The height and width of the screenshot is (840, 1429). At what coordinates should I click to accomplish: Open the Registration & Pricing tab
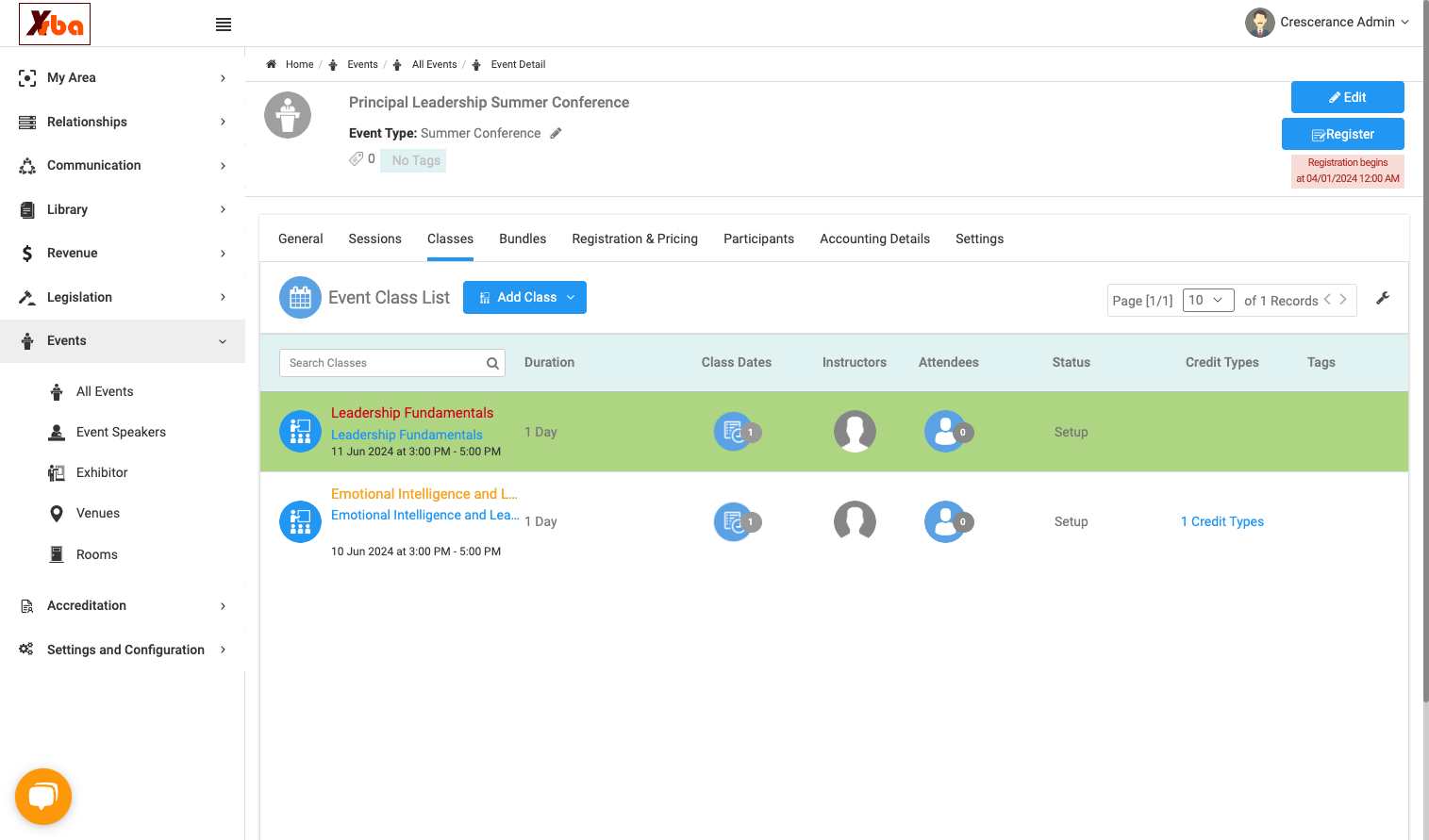coord(635,239)
